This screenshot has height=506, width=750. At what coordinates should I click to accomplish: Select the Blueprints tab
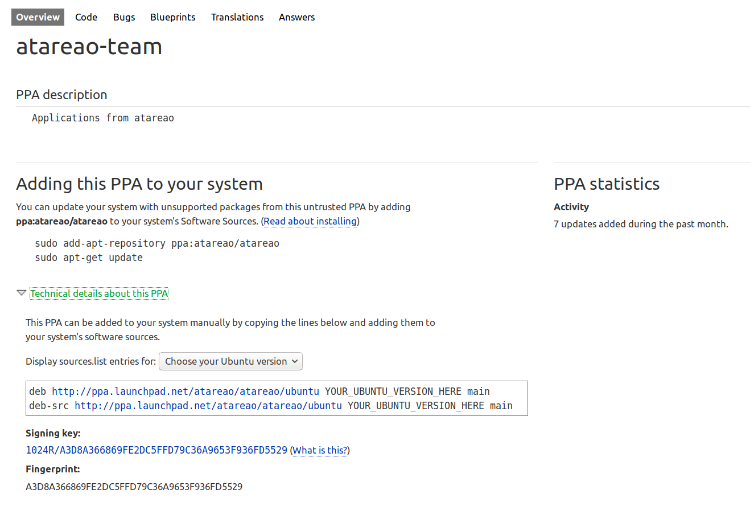(x=173, y=17)
